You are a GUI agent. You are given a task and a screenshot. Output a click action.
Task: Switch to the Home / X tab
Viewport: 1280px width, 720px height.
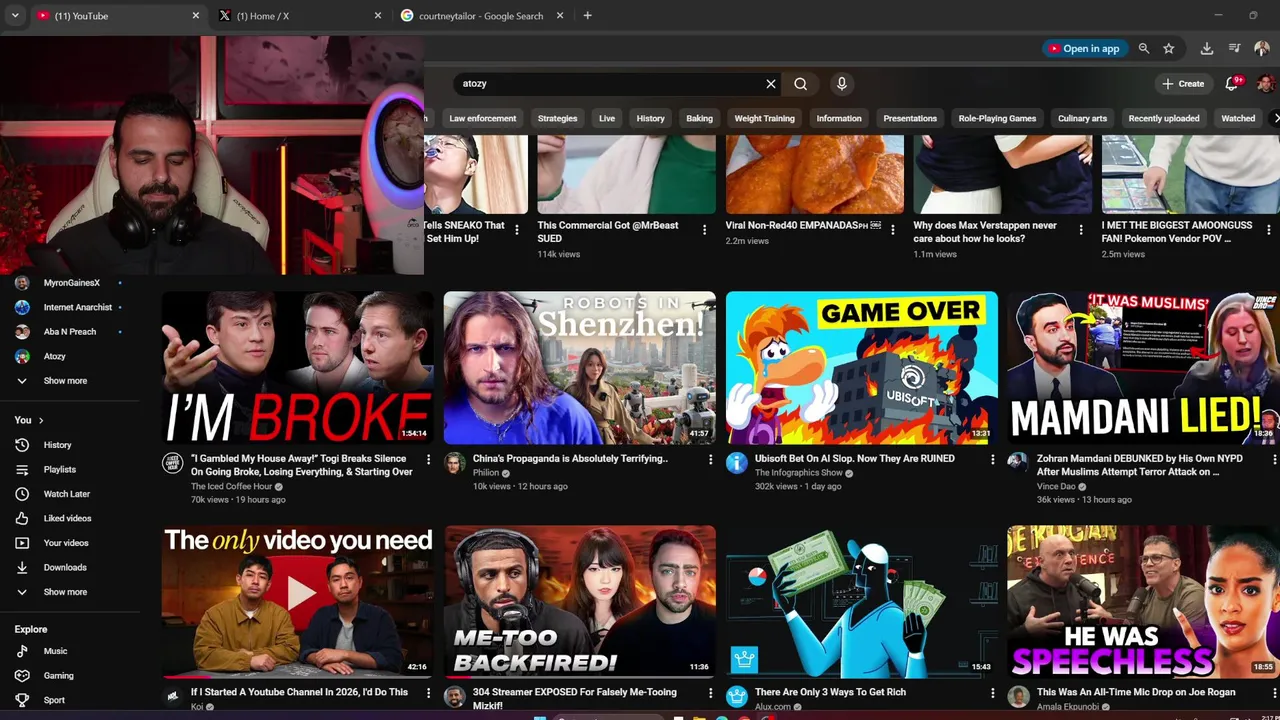(300, 16)
